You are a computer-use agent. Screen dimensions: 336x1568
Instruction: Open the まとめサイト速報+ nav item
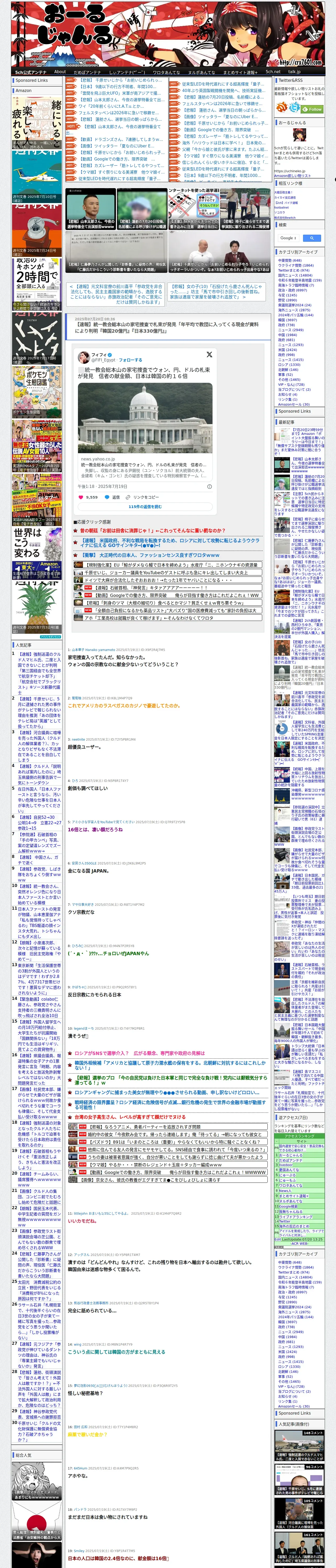tap(240, 72)
